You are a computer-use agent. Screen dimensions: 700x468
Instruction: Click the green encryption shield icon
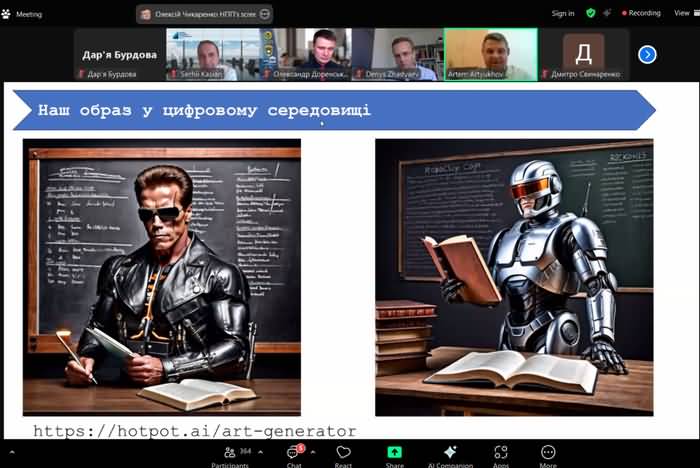tap(590, 13)
